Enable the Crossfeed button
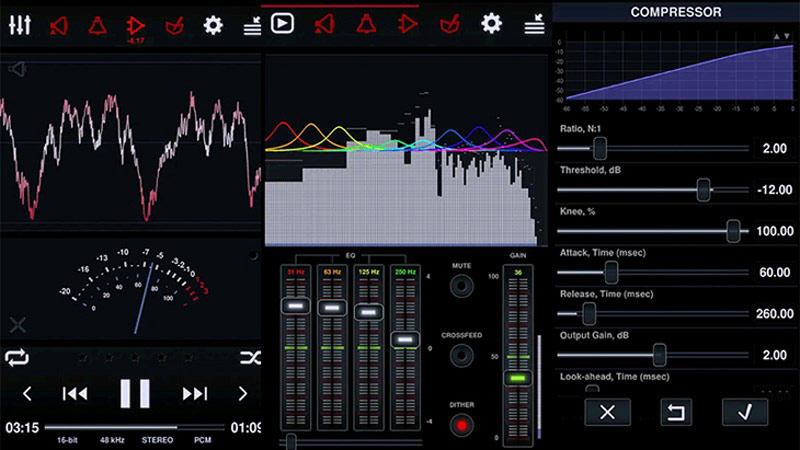This screenshot has height=450, width=800. point(461,355)
